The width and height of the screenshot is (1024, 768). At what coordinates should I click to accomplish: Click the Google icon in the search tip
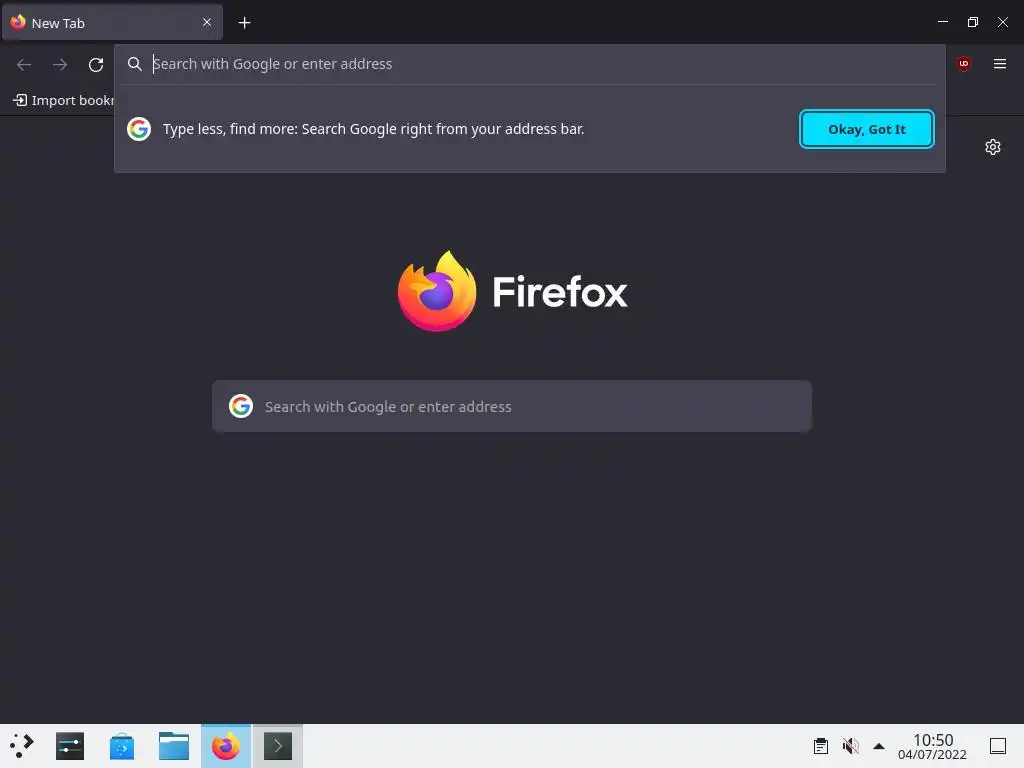point(138,129)
